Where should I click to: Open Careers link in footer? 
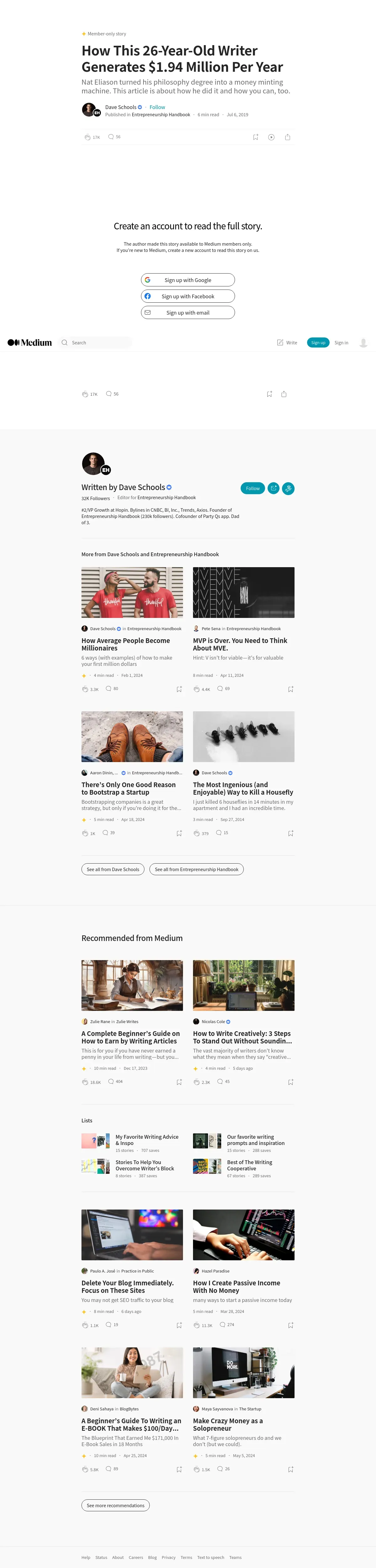[136, 1558]
